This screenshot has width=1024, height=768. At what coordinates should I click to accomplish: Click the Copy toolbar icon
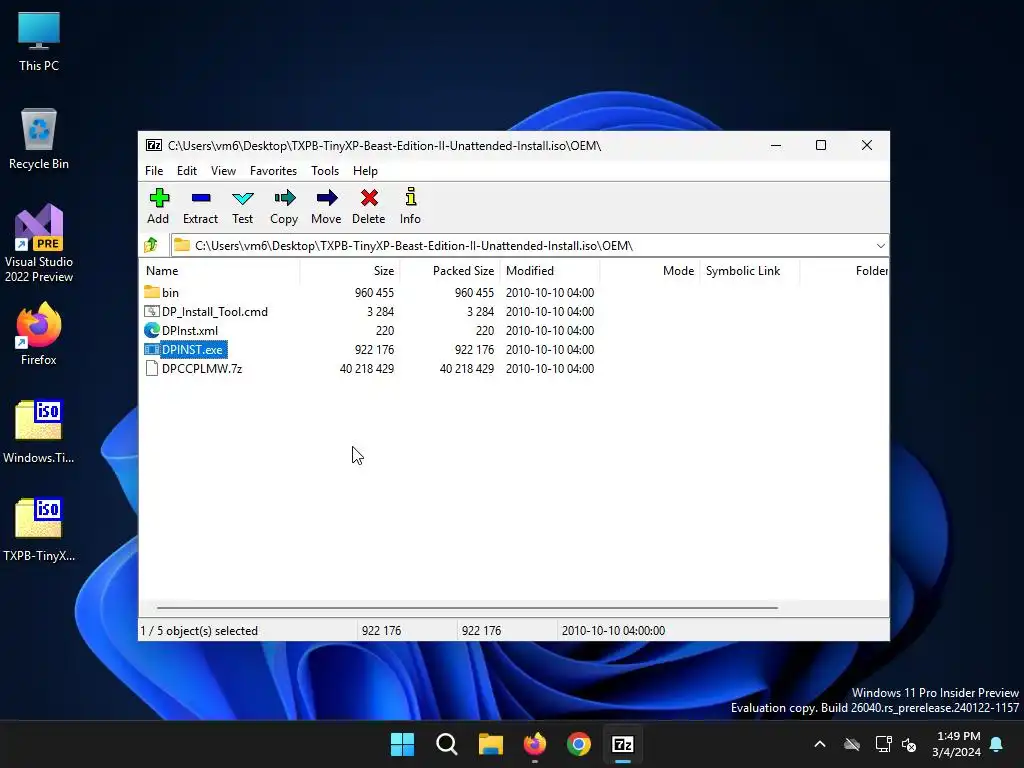tap(284, 197)
